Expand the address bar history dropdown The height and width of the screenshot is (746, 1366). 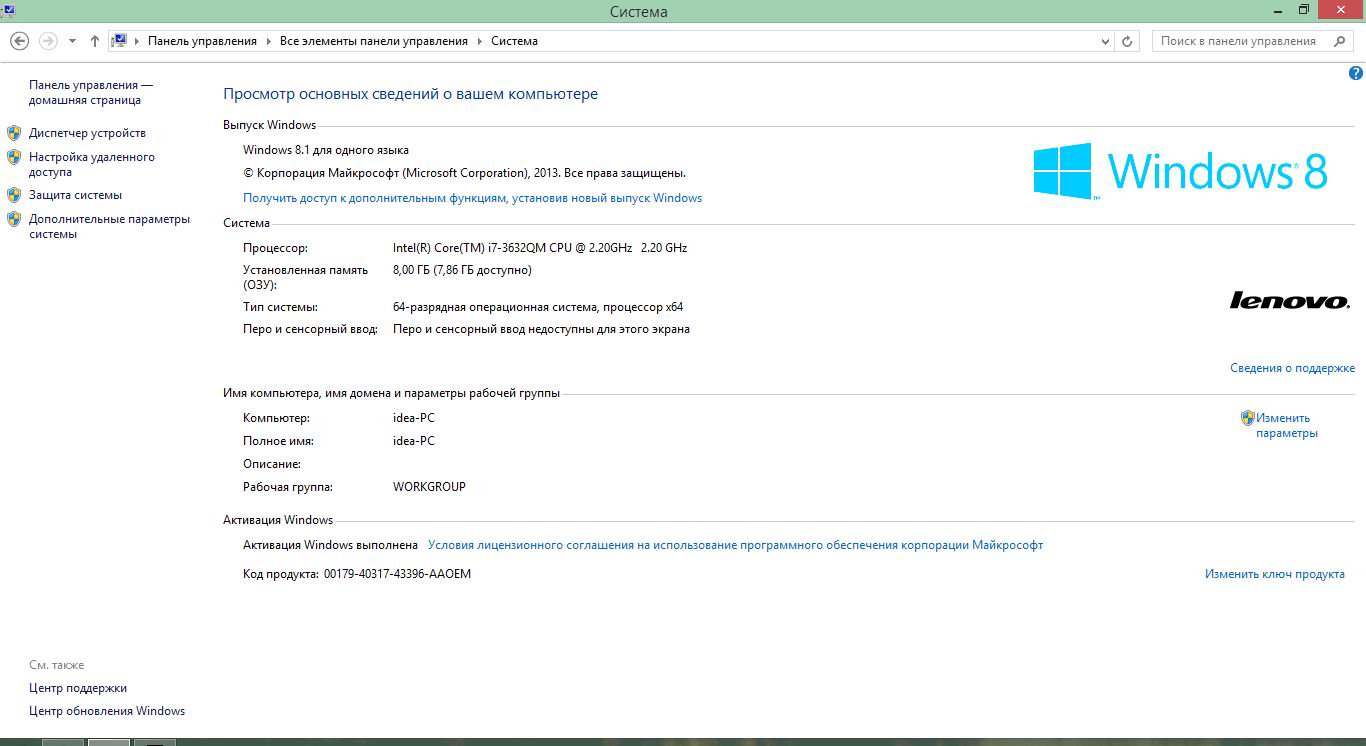(x=1105, y=41)
